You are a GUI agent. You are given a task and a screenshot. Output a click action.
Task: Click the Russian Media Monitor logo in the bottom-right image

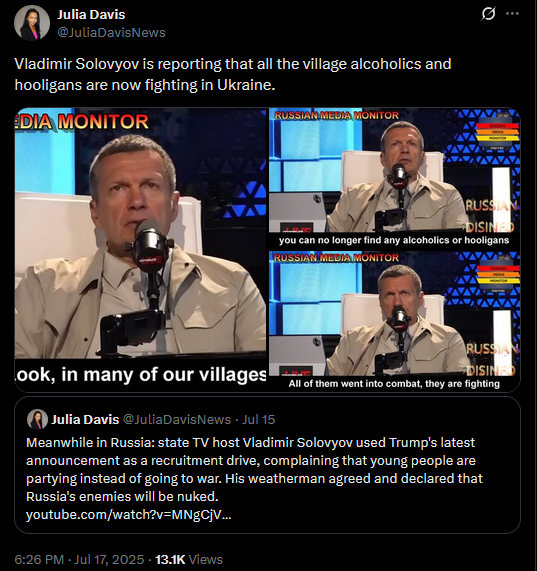tap(498, 275)
